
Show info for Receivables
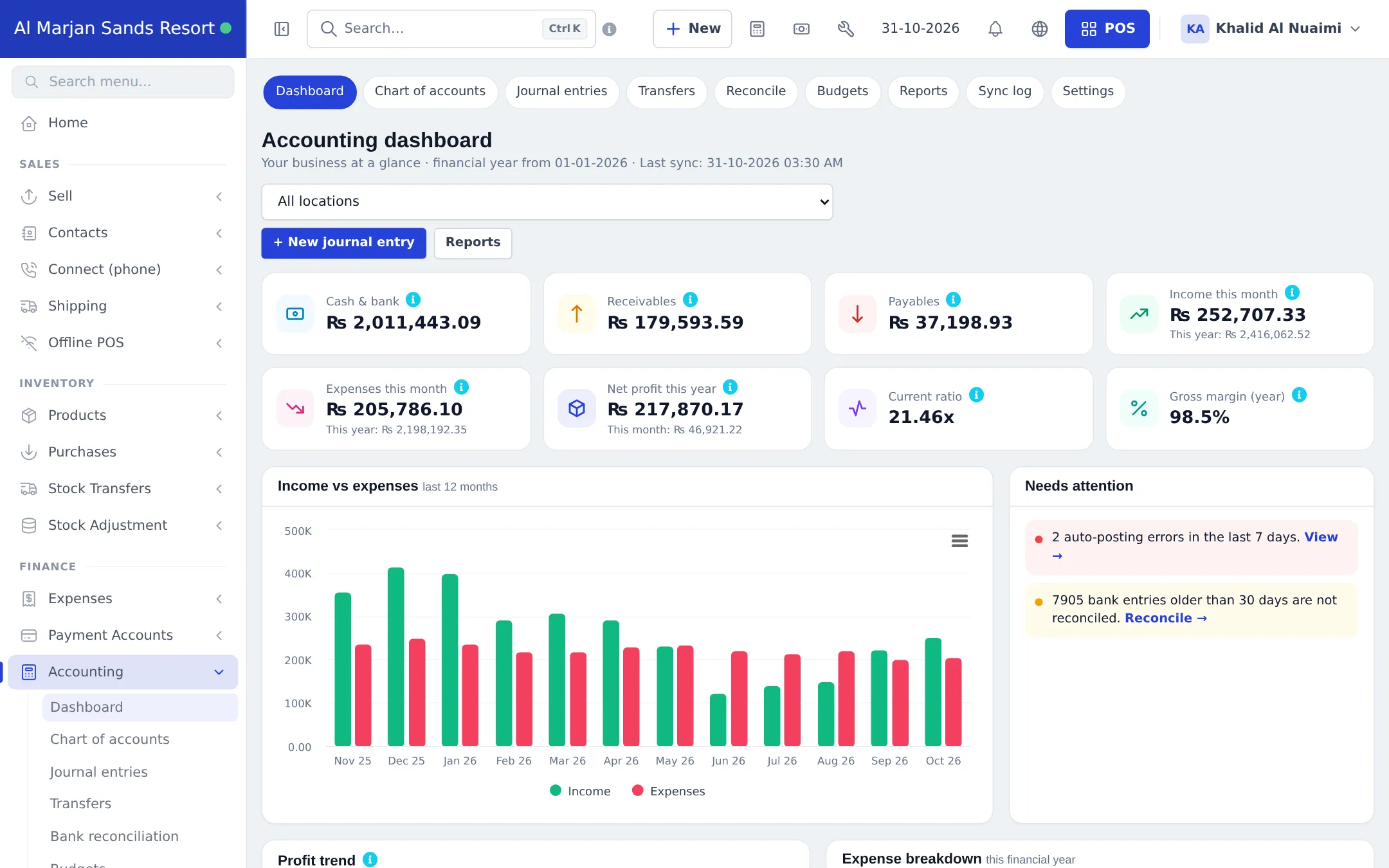coord(690,300)
